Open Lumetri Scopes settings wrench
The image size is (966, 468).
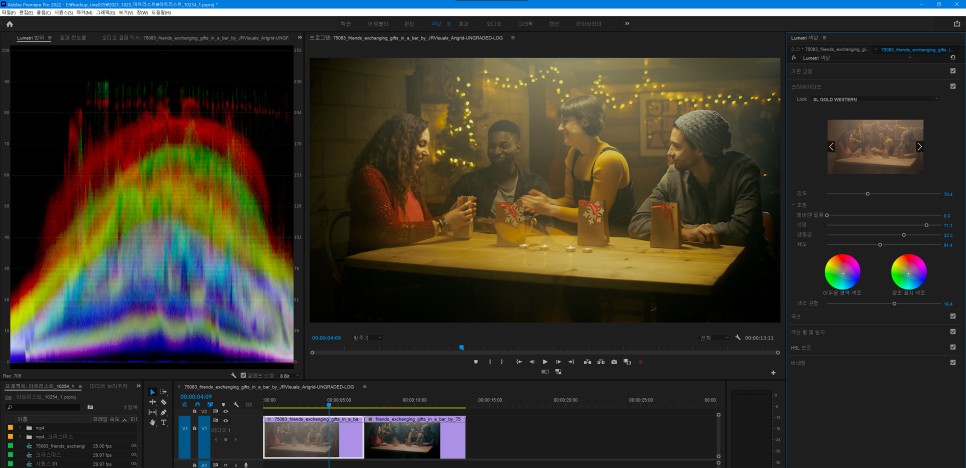point(233,375)
